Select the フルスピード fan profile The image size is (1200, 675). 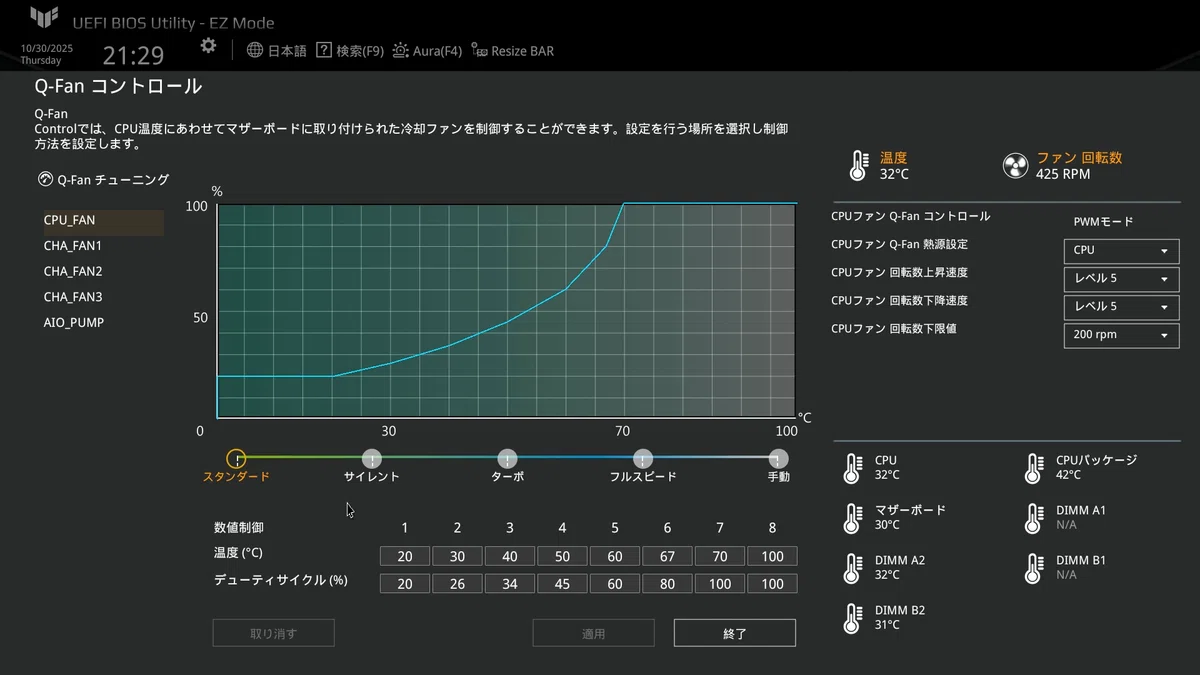coord(643,459)
